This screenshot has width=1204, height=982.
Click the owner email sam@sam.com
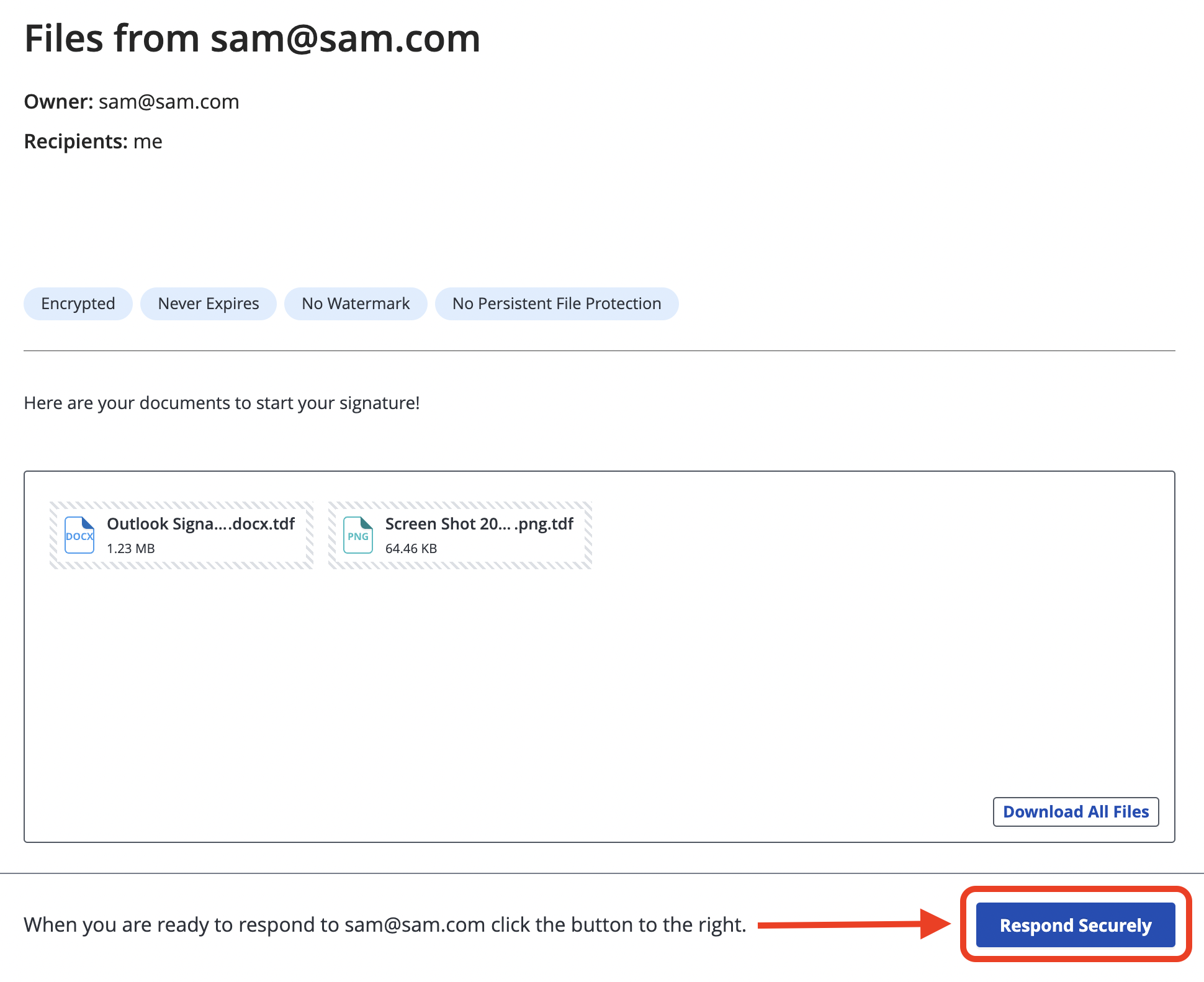tap(169, 102)
